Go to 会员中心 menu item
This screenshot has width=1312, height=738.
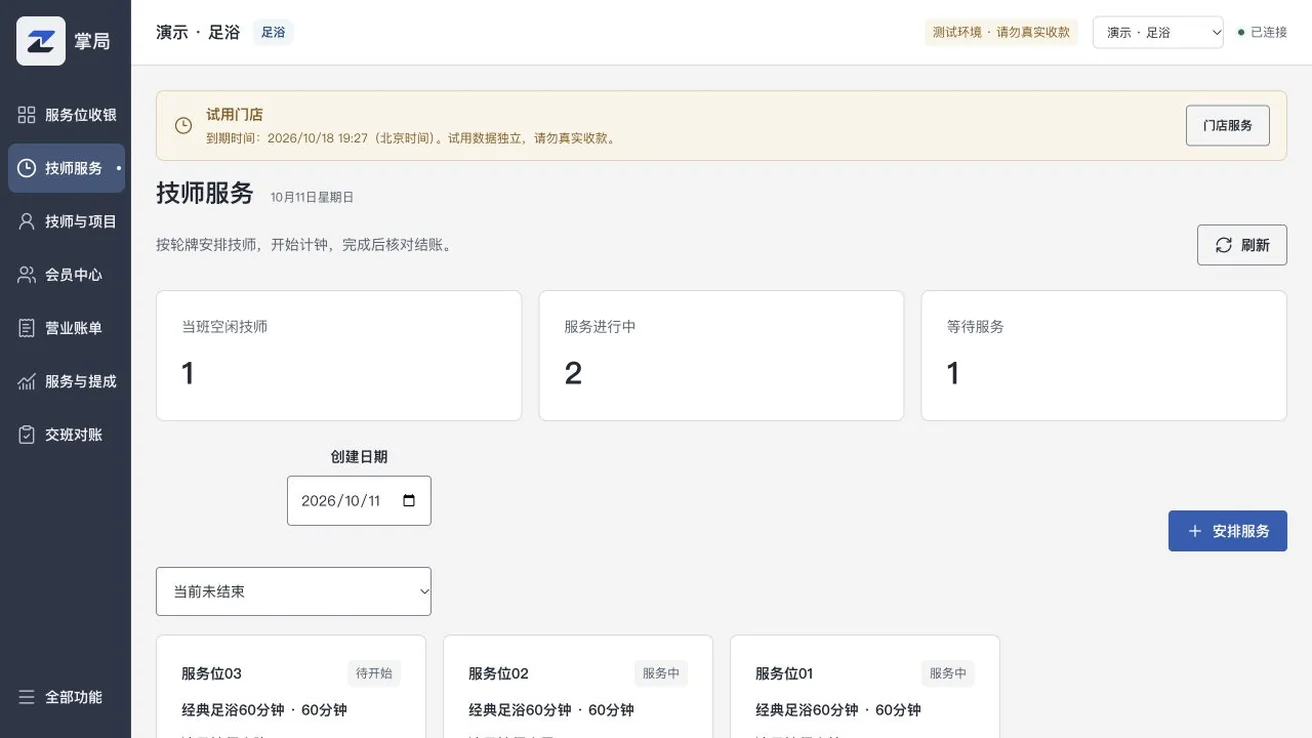(x=66, y=274)
